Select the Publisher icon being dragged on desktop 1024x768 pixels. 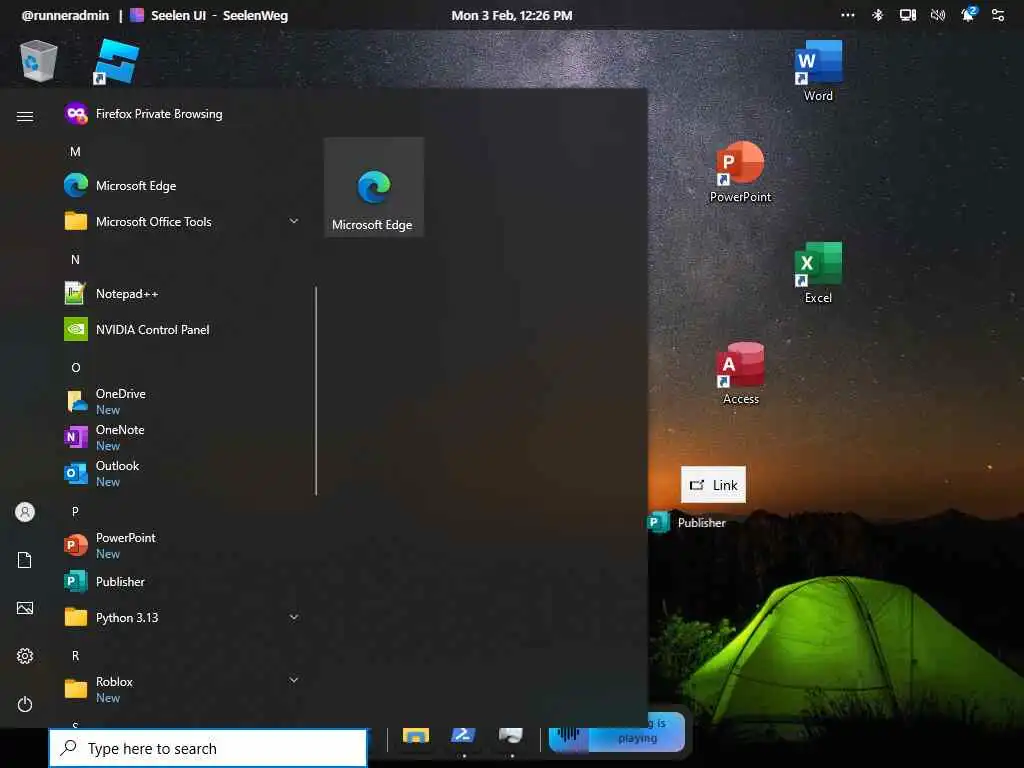click(x=687, y=522)
